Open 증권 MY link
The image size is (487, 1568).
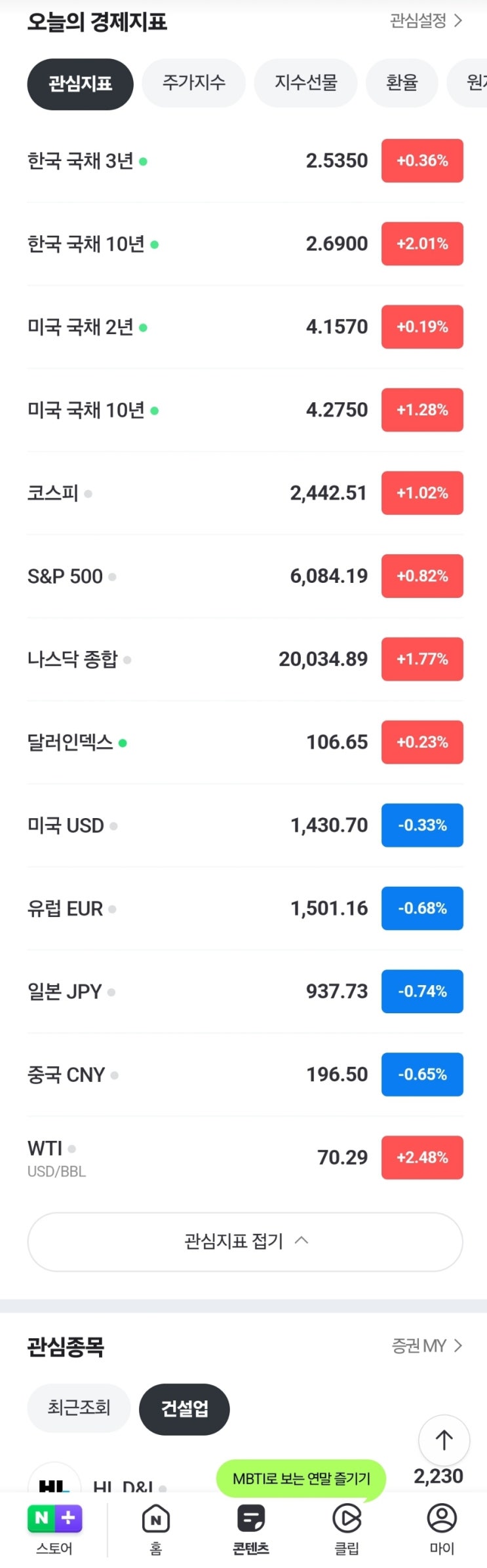(x=427, y=1345)
